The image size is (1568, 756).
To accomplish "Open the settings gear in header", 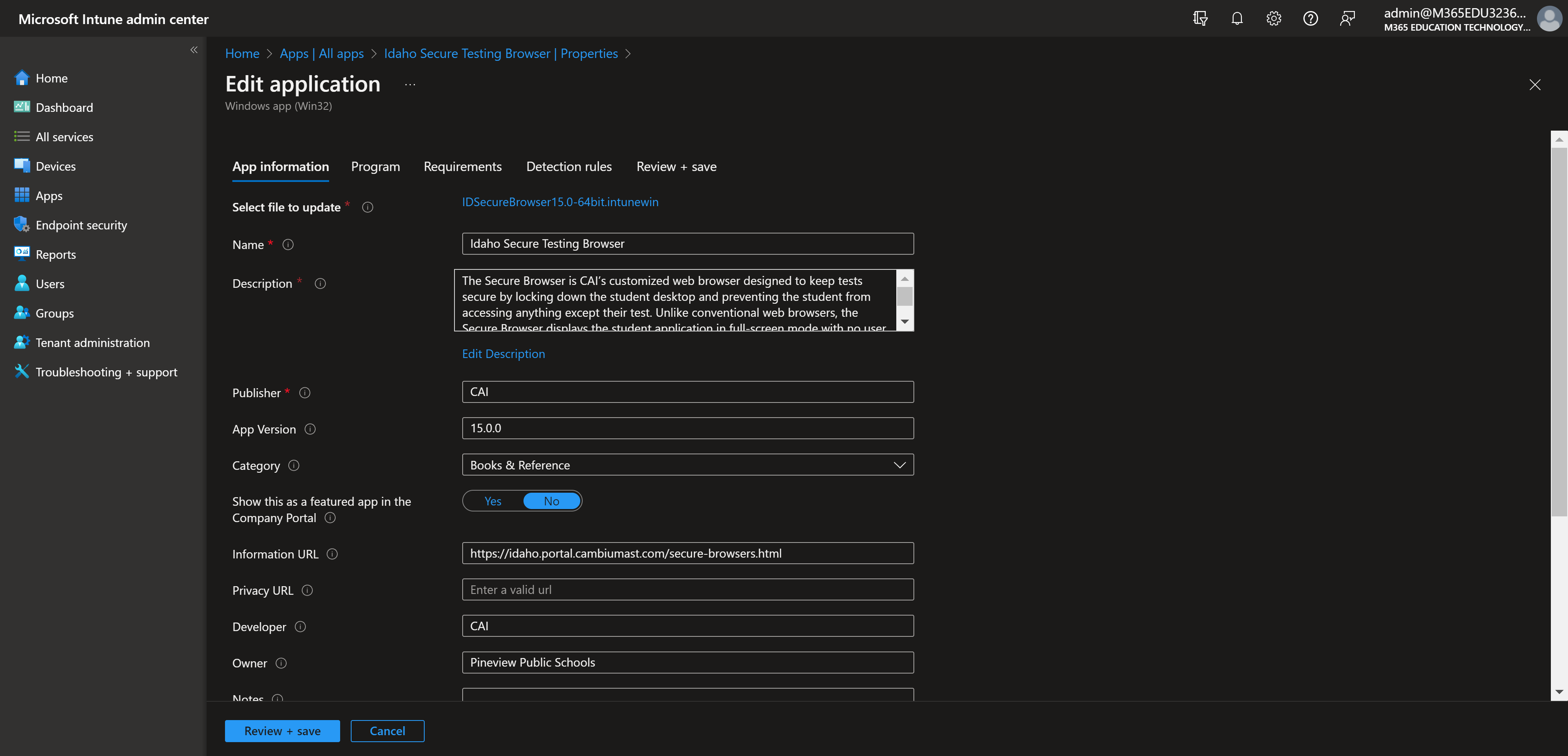I will (1274, 18).
